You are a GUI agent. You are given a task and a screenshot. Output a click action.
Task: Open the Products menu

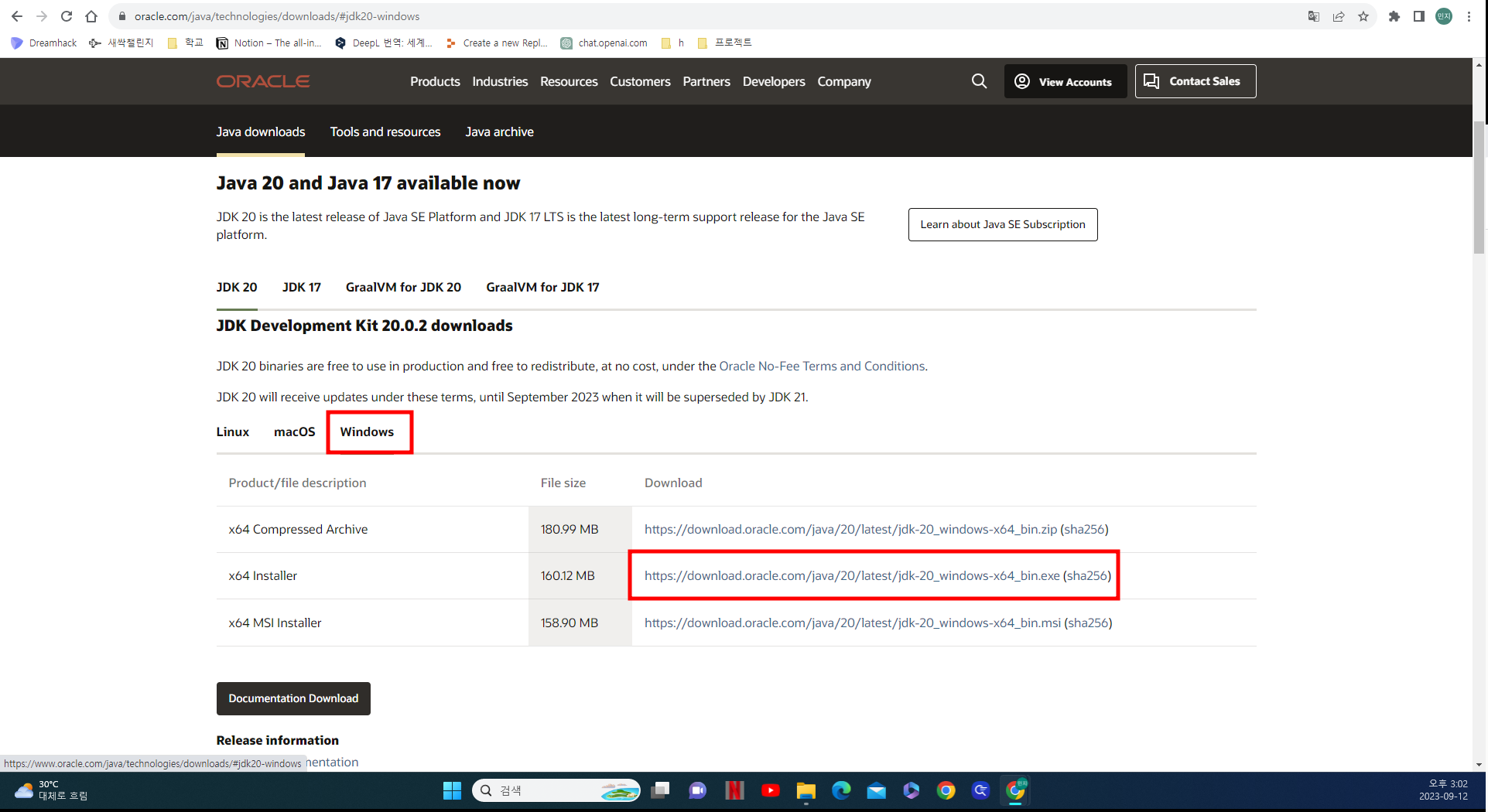click(435, 81)
